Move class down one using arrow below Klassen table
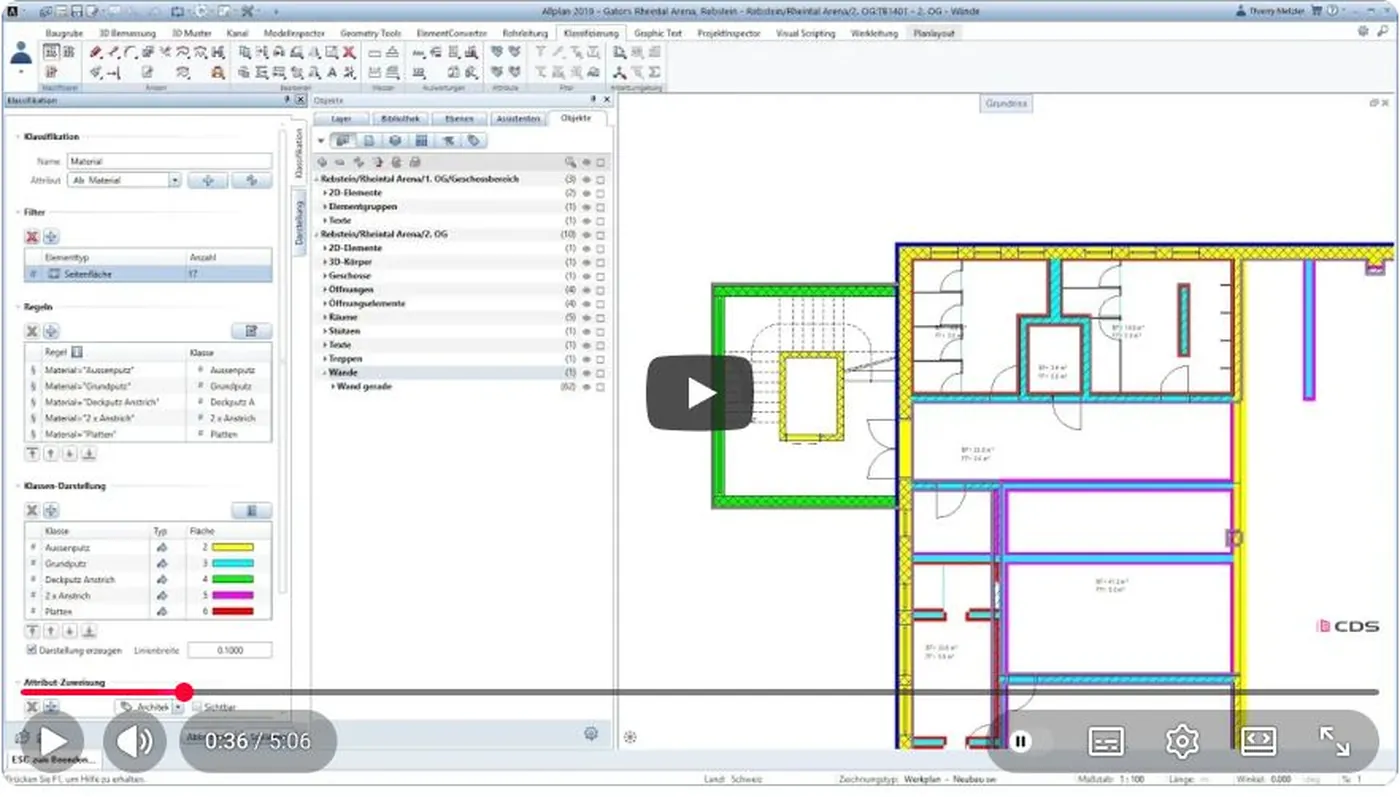Image resolution: width=1400 pixels, height=797 pixels. (70, 631)
